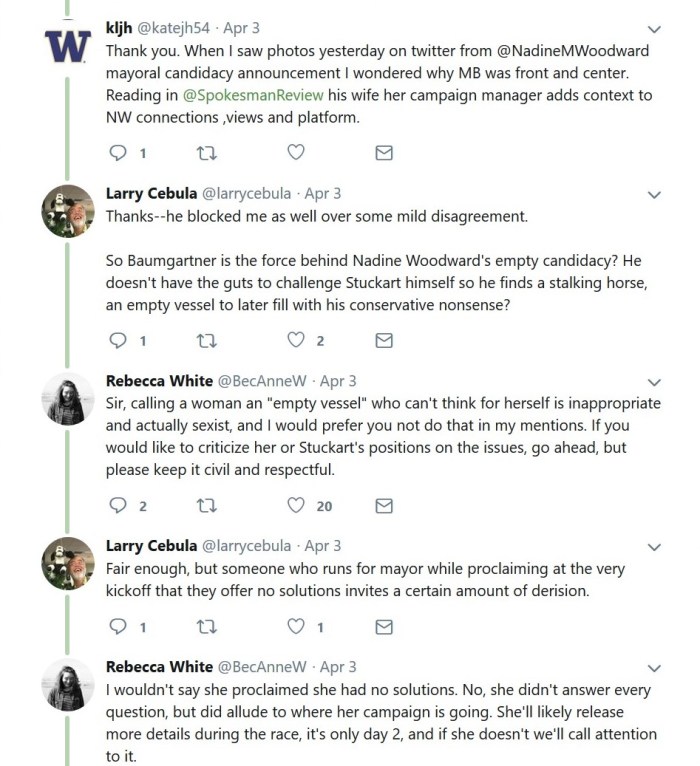This screenshot has width=700, height=766.
Task: Open kljh's W logo profile avatar
Action: (x=68, y=47)
